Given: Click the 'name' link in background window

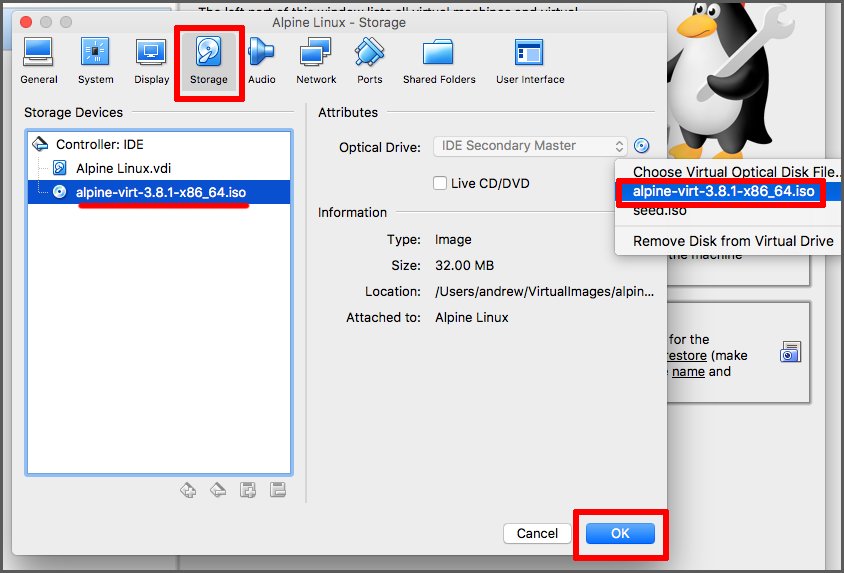Looking at the screenshot, I should (x=688, y=372).
